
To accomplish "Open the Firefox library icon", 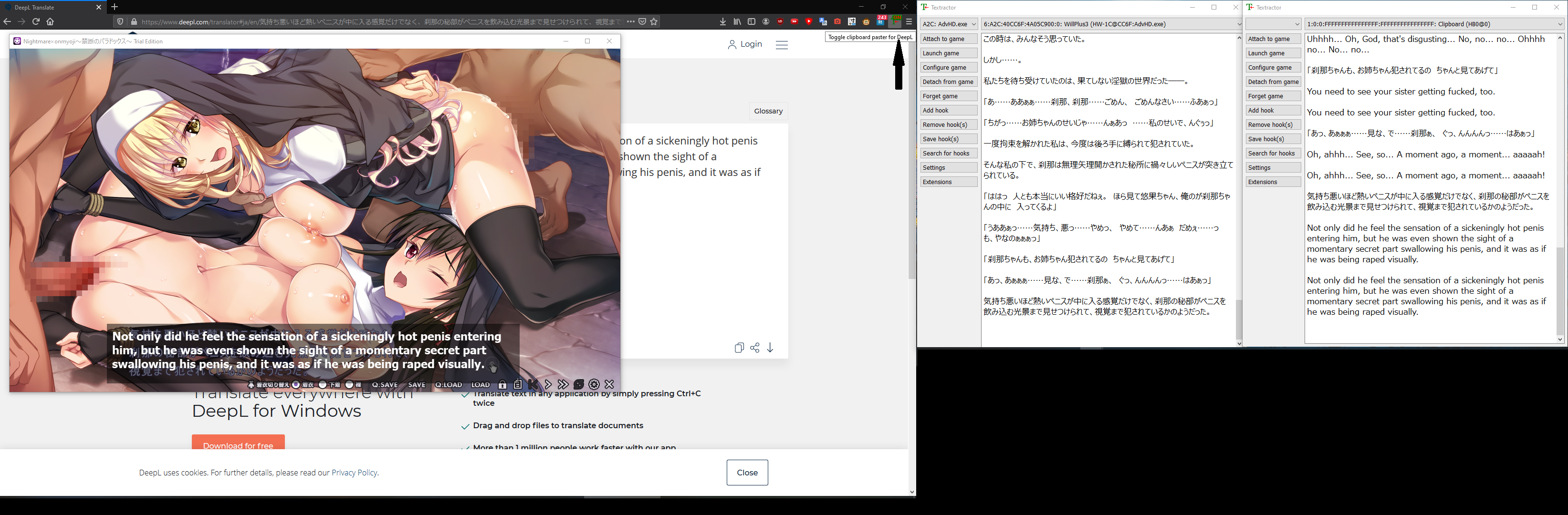I will (x=737, y=21).
